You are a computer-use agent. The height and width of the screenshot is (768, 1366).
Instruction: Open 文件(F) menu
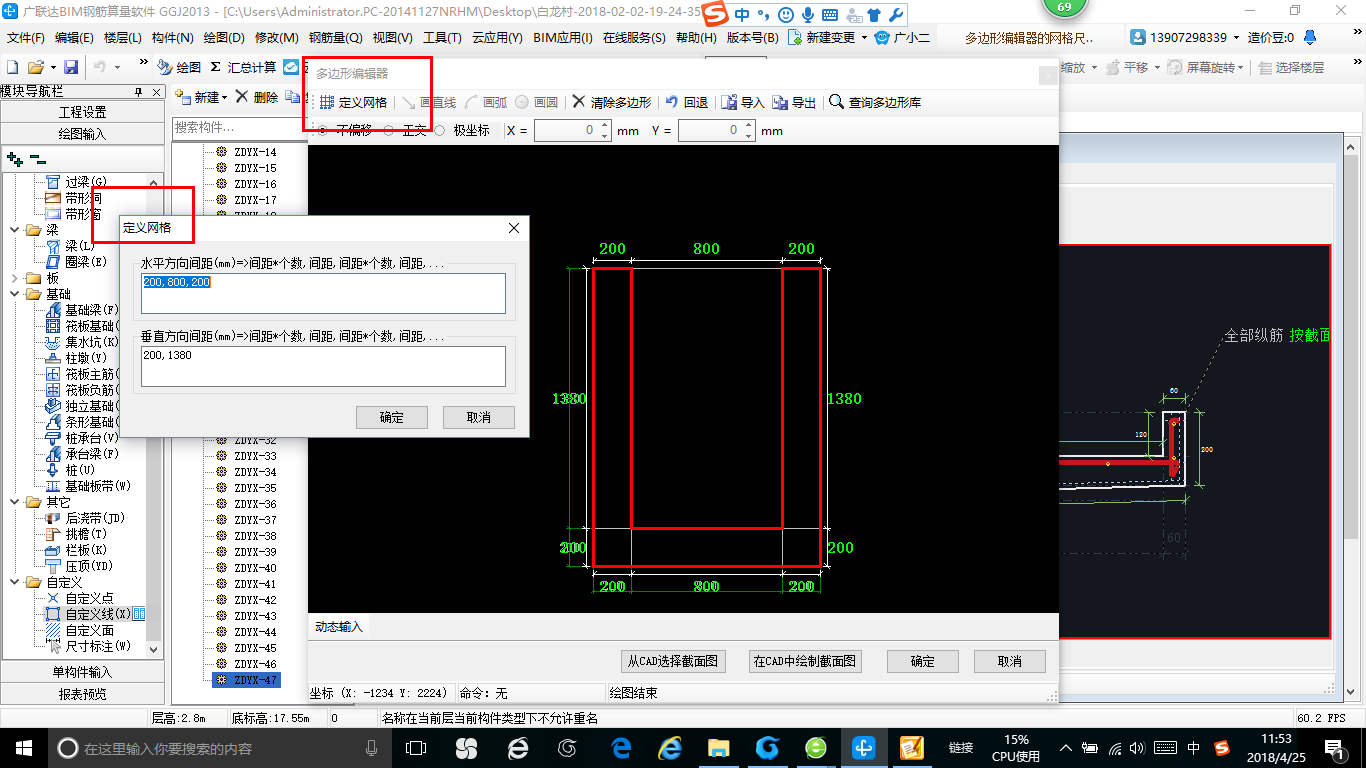[x=26, y=37]
